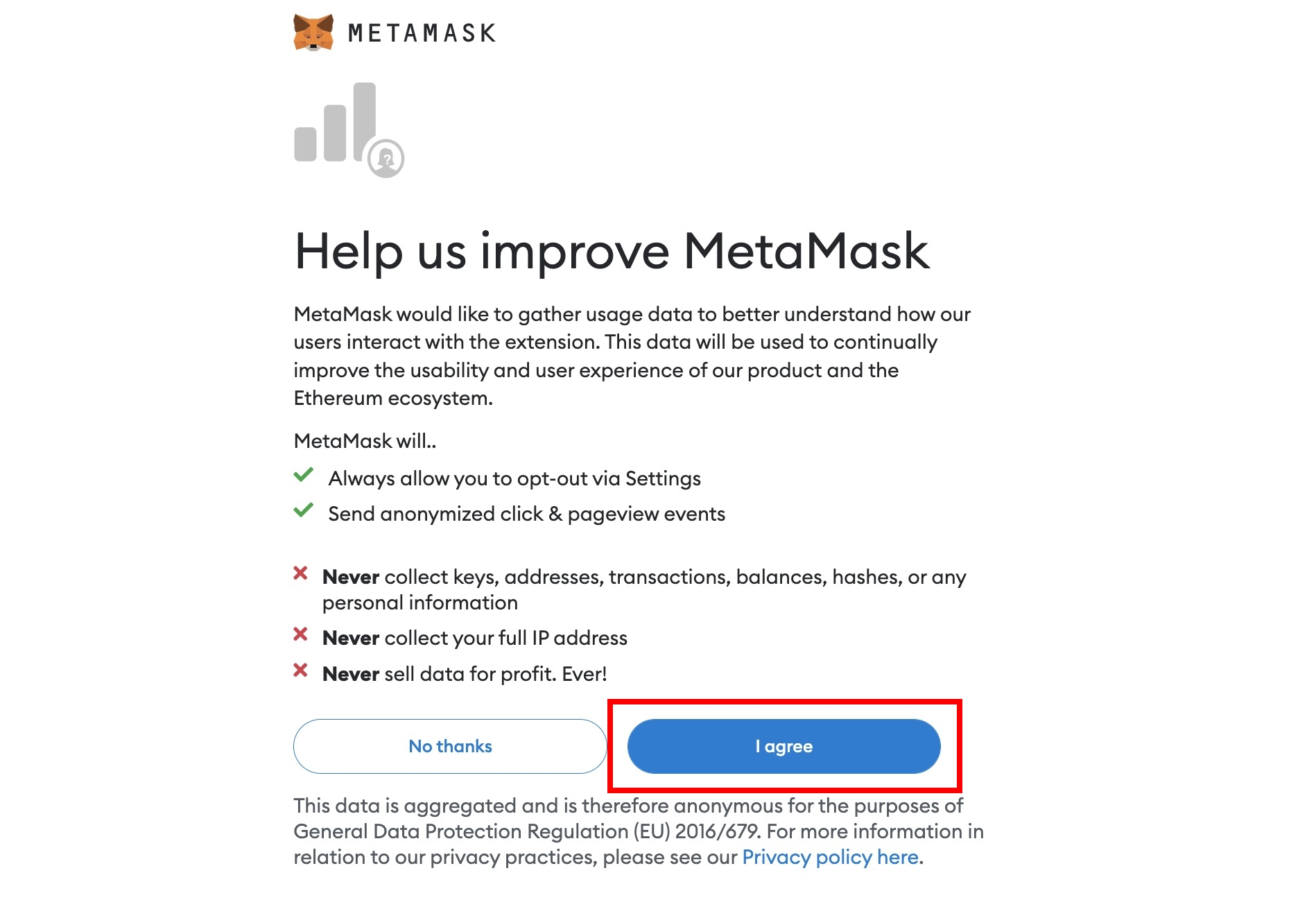Click the red X beside Never sell data
This screenshot has height=918, width=1316.
tap(300, 670)
